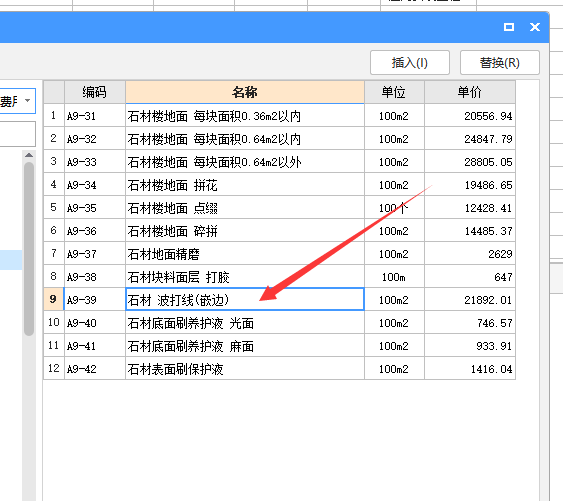Select code cell A9-37
563x501 pixels.
click(x=95, y=254)
